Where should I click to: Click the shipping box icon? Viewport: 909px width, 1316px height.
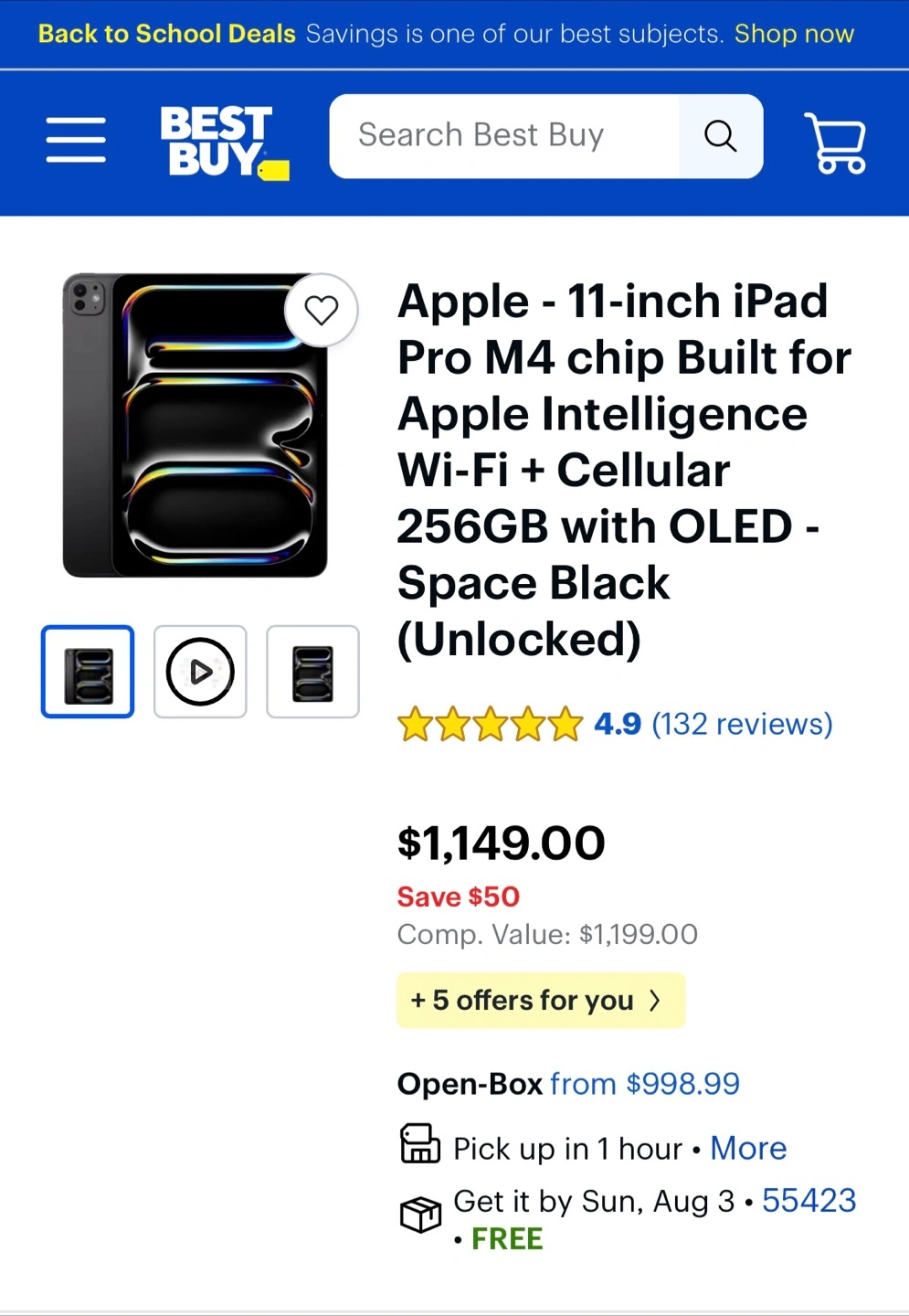pos(420,1215)
